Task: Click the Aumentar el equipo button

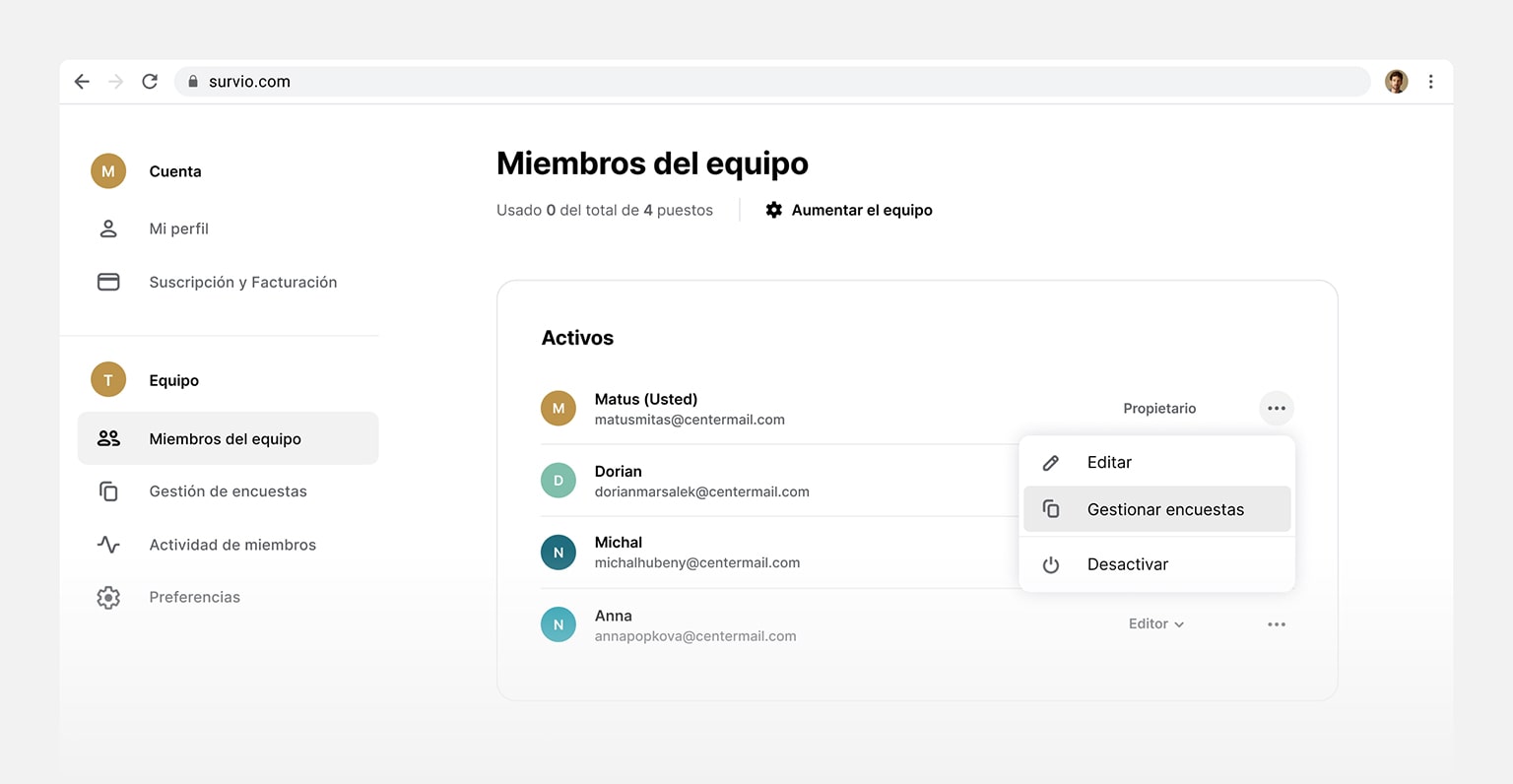Action: pyautogui.click(x=858, y=209)
